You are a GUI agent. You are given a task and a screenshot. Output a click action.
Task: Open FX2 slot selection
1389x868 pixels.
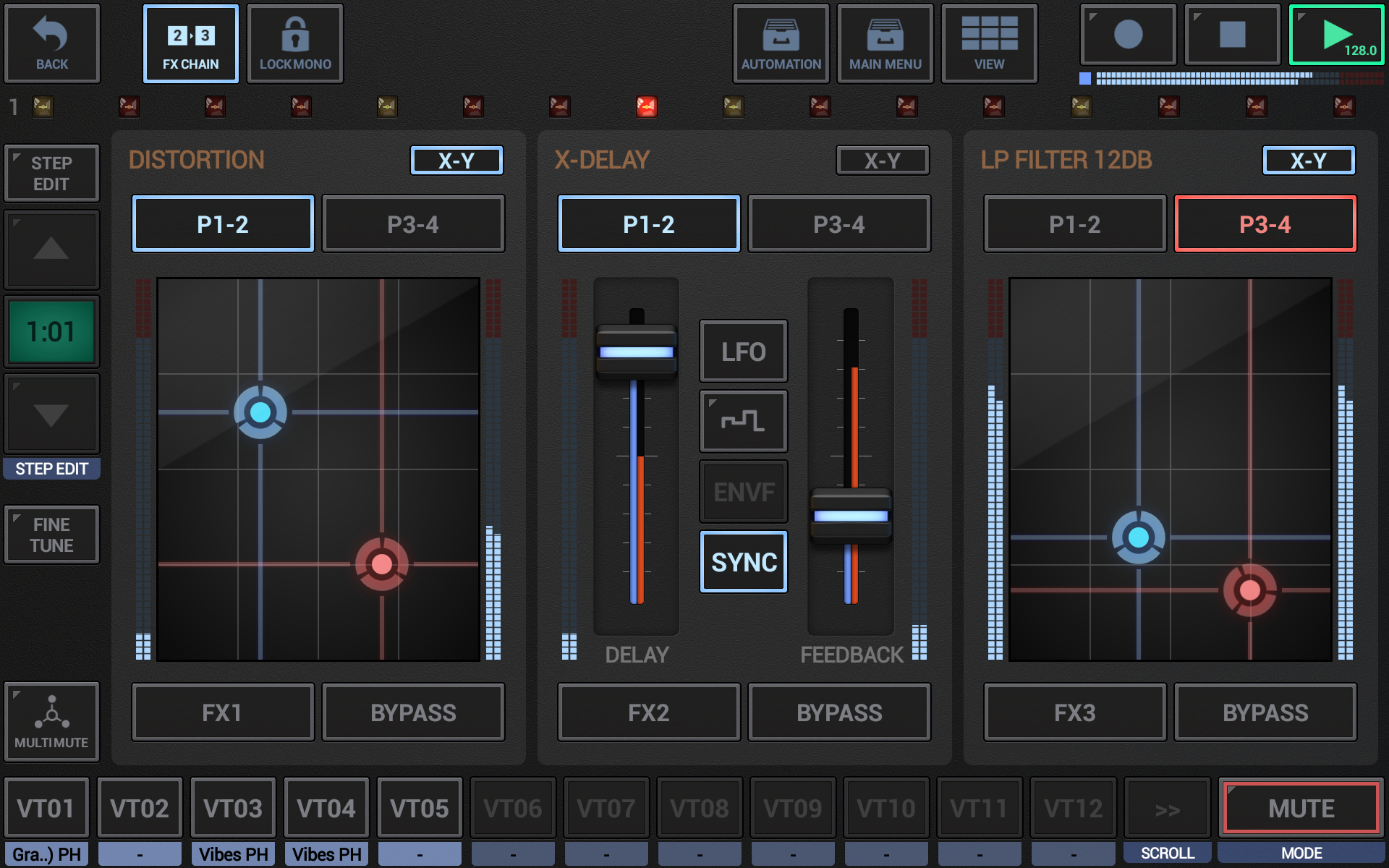[648, 712]
